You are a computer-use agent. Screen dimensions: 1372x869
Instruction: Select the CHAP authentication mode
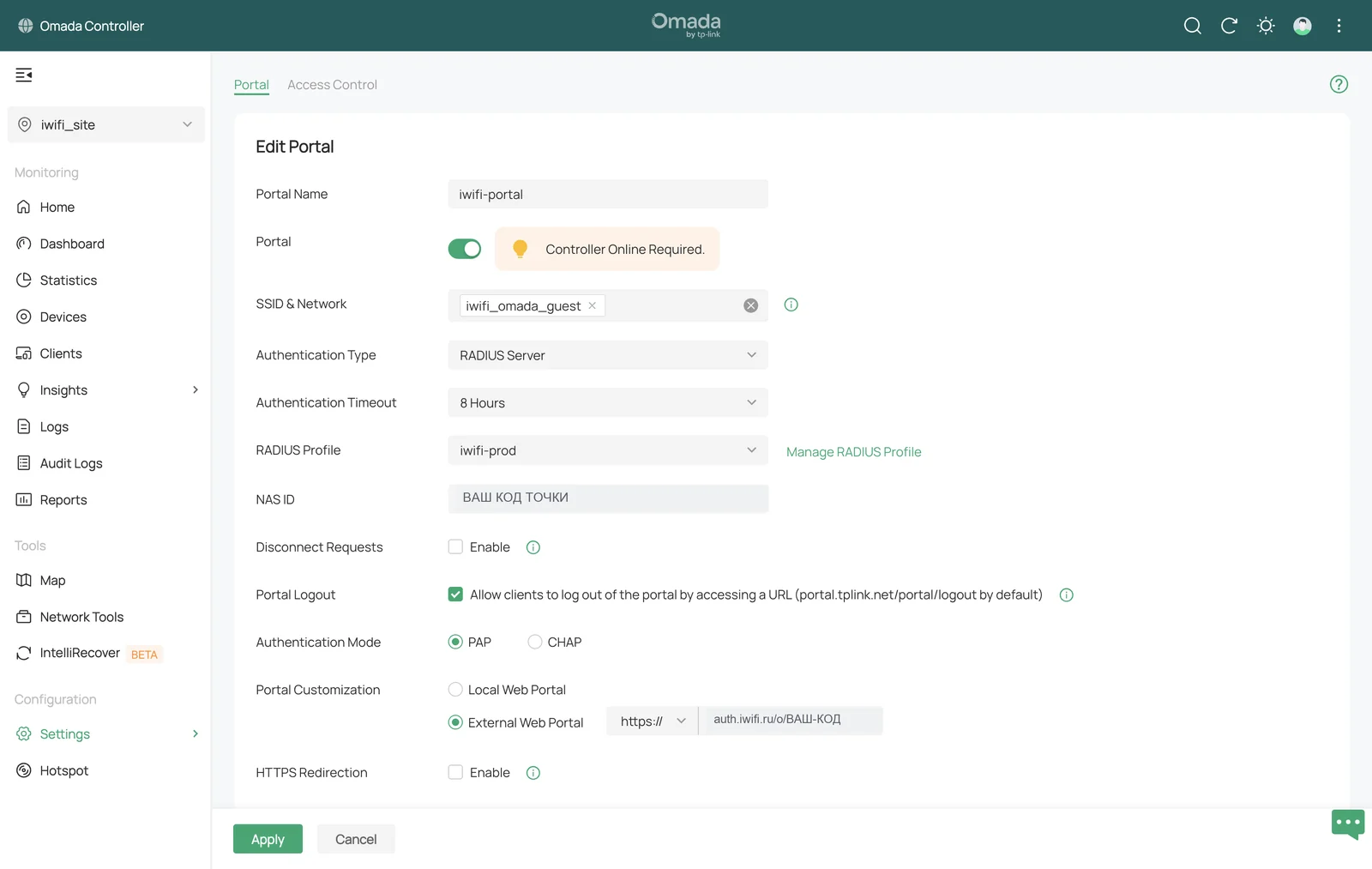534,642
